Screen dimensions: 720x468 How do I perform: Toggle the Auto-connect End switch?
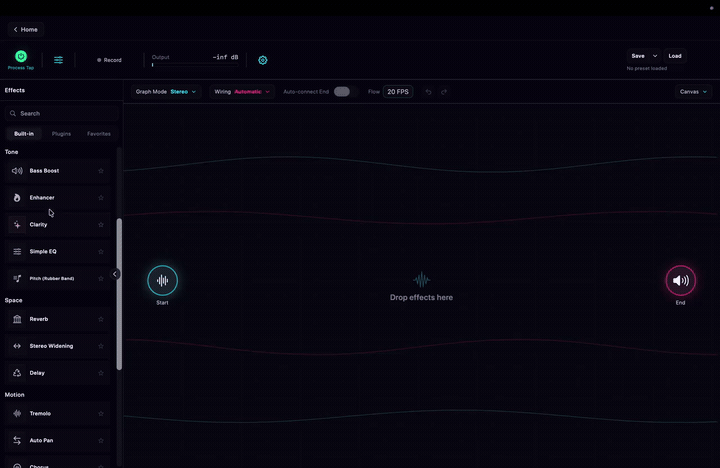pyautogui.click(x=342, y=92)
